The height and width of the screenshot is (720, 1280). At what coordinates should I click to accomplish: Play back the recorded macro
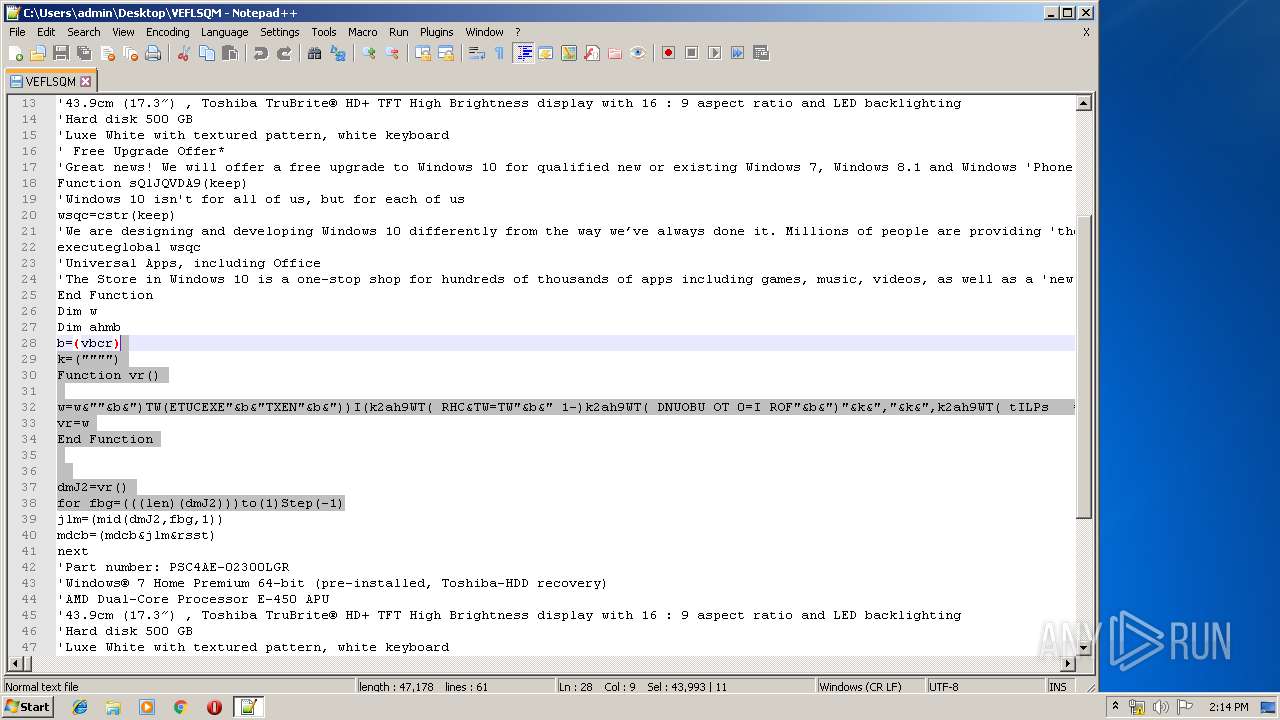tap(714, 53)
